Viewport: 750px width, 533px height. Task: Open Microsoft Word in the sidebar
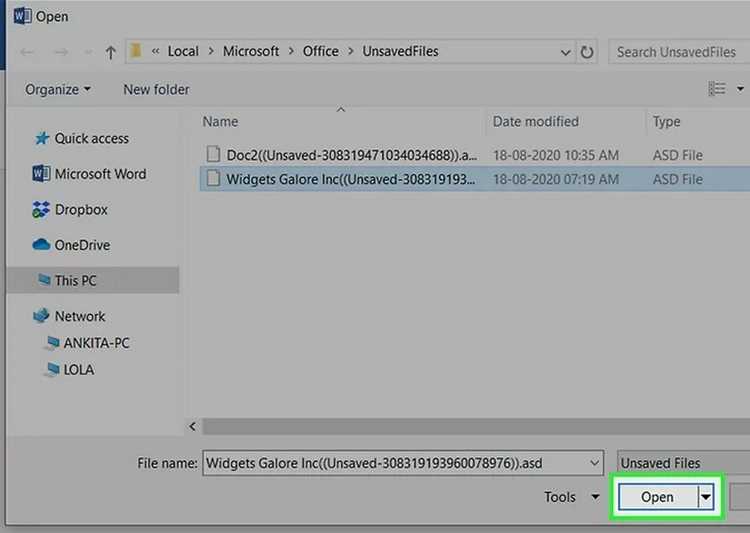tap(100, 174)
